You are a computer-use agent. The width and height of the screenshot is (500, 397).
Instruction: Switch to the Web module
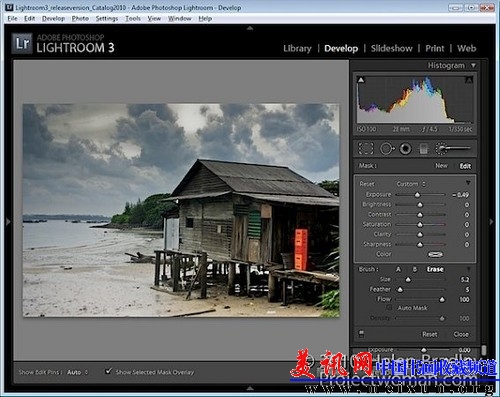click(x=466, y=48)
